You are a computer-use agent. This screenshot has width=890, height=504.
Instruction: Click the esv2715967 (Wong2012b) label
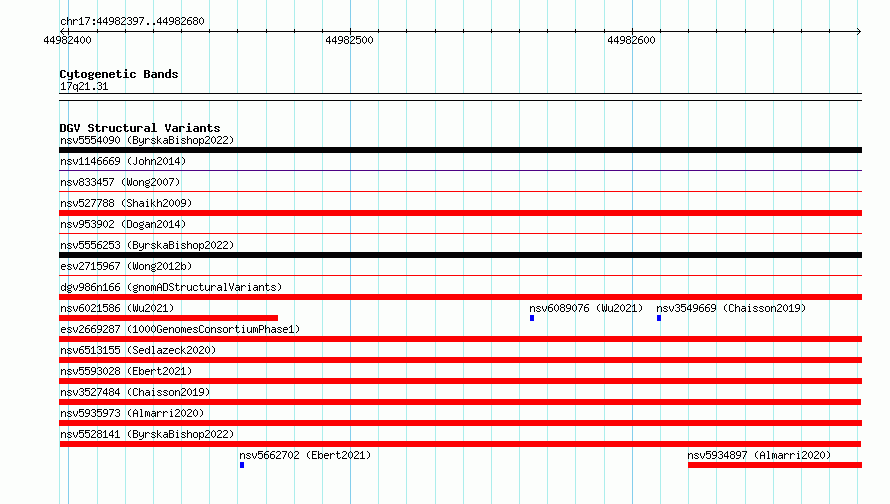pyautogui.click(x=126, y=266)
